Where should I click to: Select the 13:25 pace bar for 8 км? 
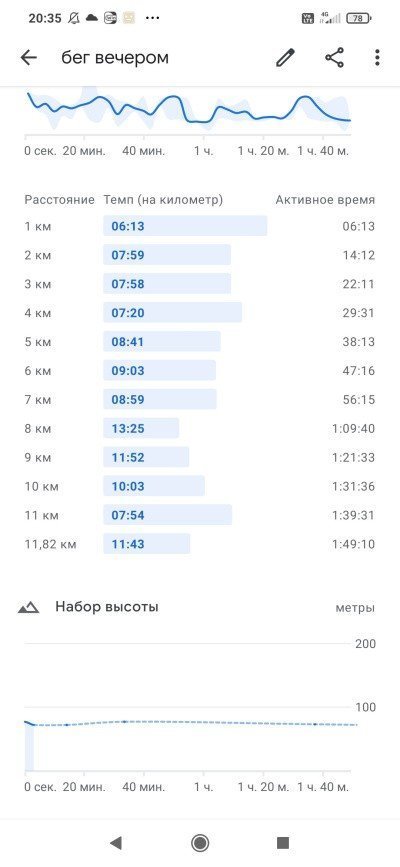141,429
